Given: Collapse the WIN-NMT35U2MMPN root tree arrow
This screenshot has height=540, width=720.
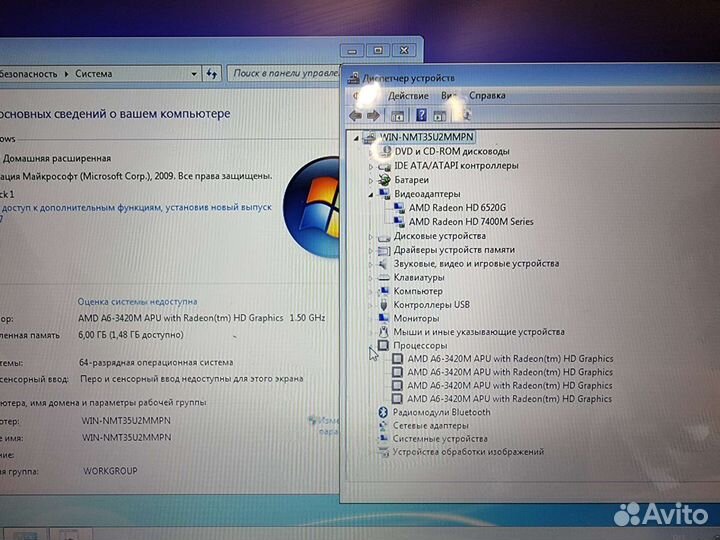Looking at the screenshot, I should (356, 138).
